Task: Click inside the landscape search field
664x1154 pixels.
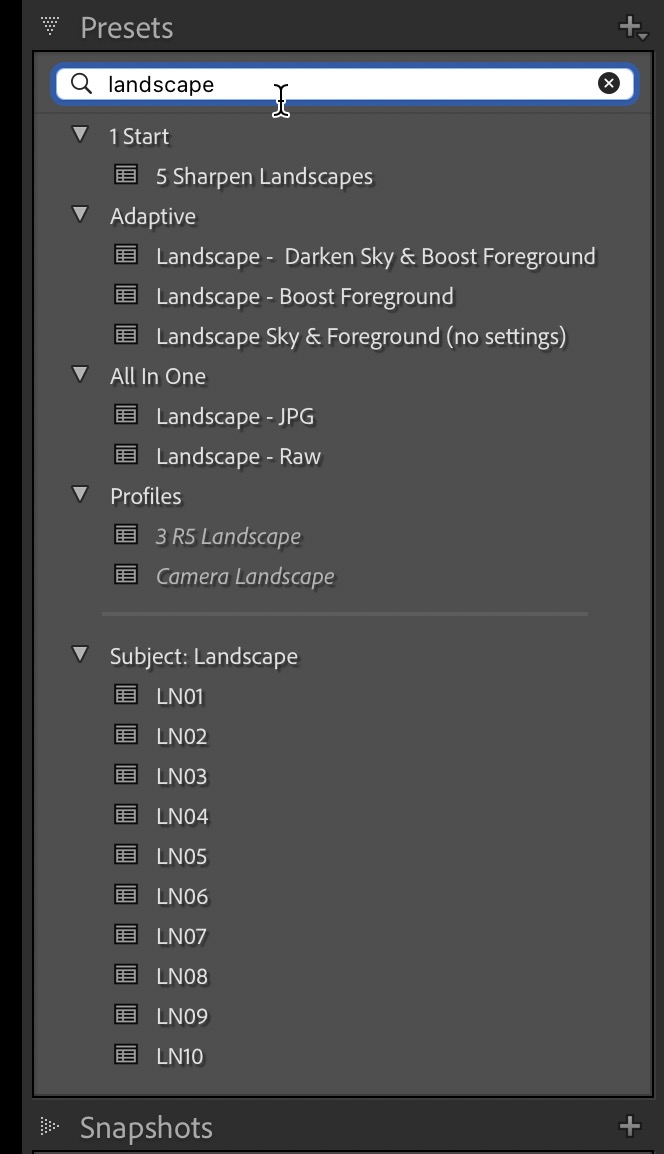Action: point(350,84)
